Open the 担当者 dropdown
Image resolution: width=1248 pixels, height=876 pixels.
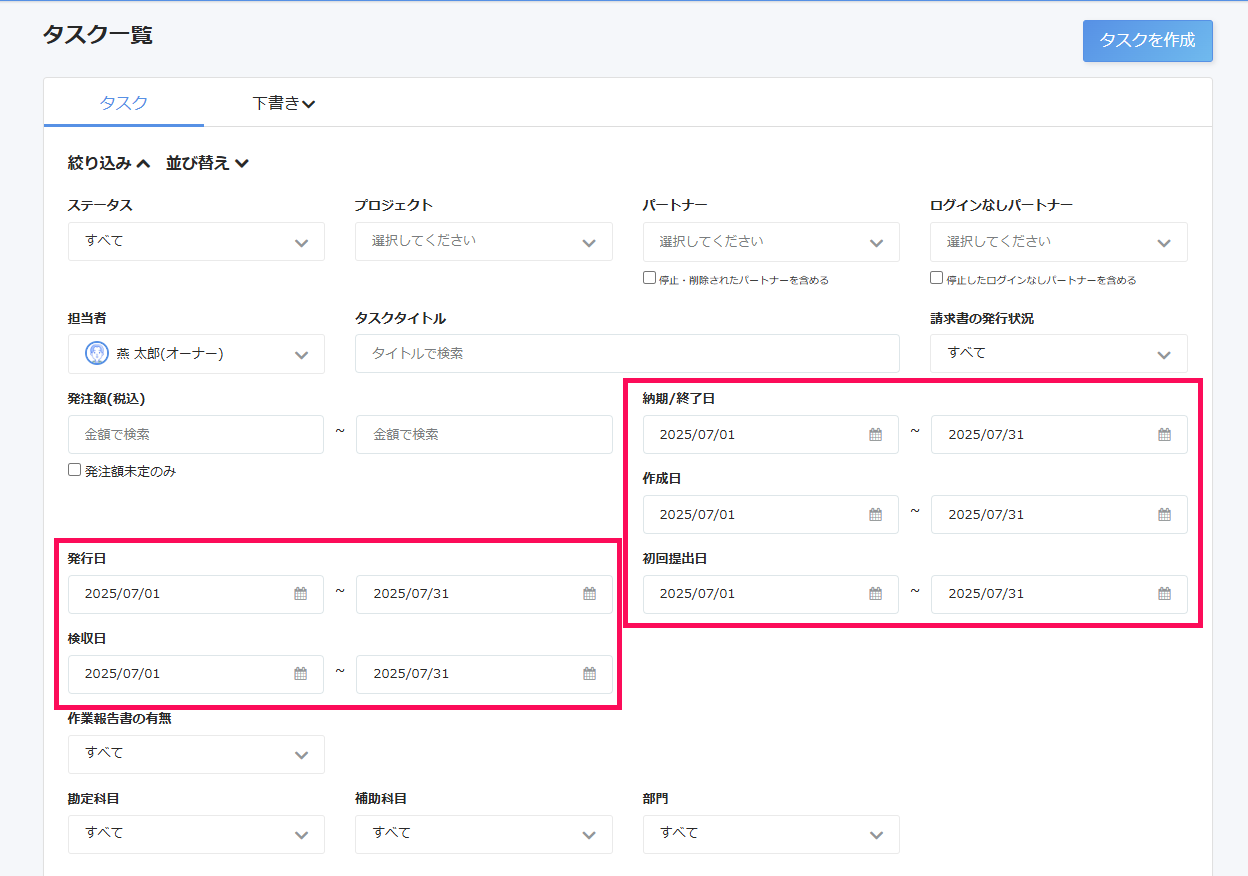[x=196, y=354]
